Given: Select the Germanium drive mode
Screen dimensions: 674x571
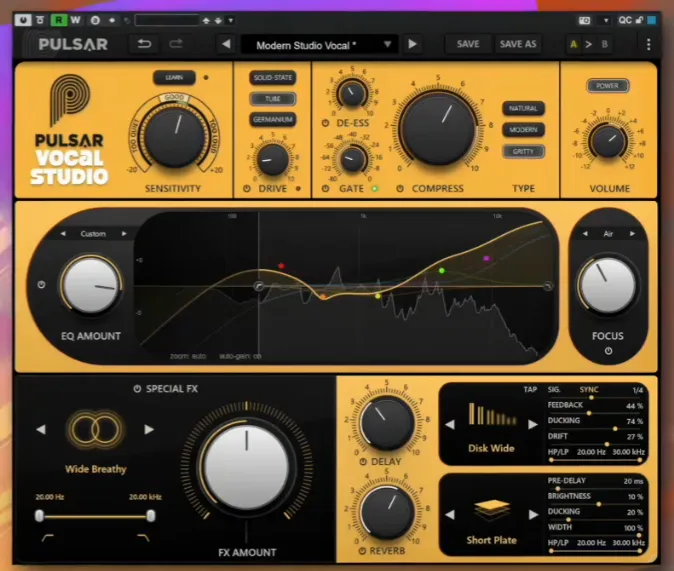Looking at the screenshot, I should 273,119.
